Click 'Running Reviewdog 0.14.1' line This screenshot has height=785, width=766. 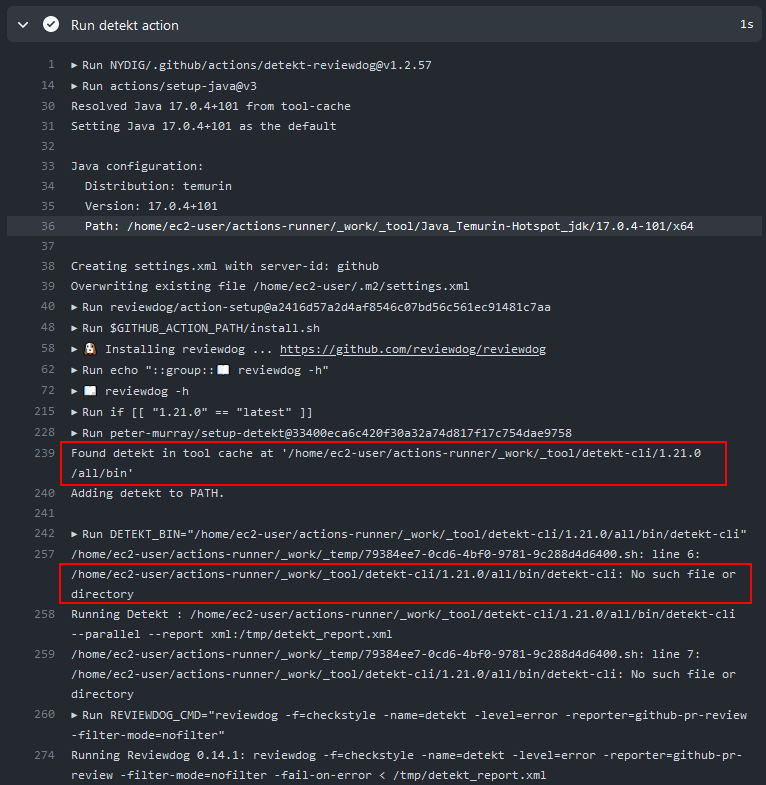coord(406,765)
